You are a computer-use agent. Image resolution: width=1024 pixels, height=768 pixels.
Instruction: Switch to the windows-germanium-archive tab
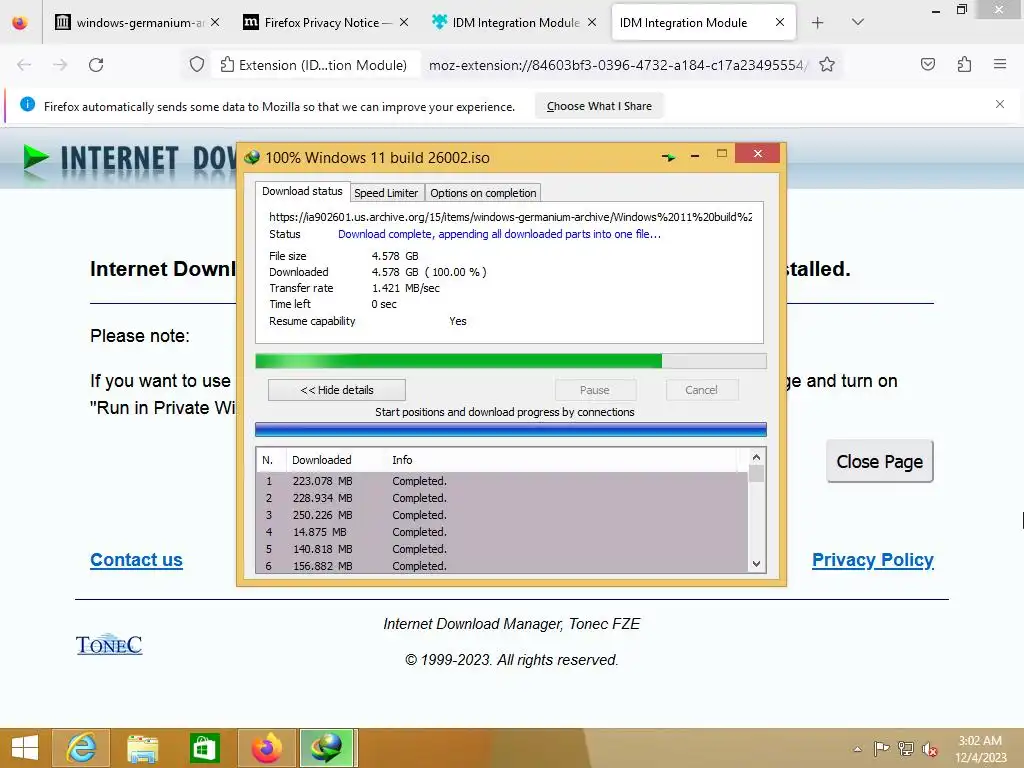[x=136, y=23]
